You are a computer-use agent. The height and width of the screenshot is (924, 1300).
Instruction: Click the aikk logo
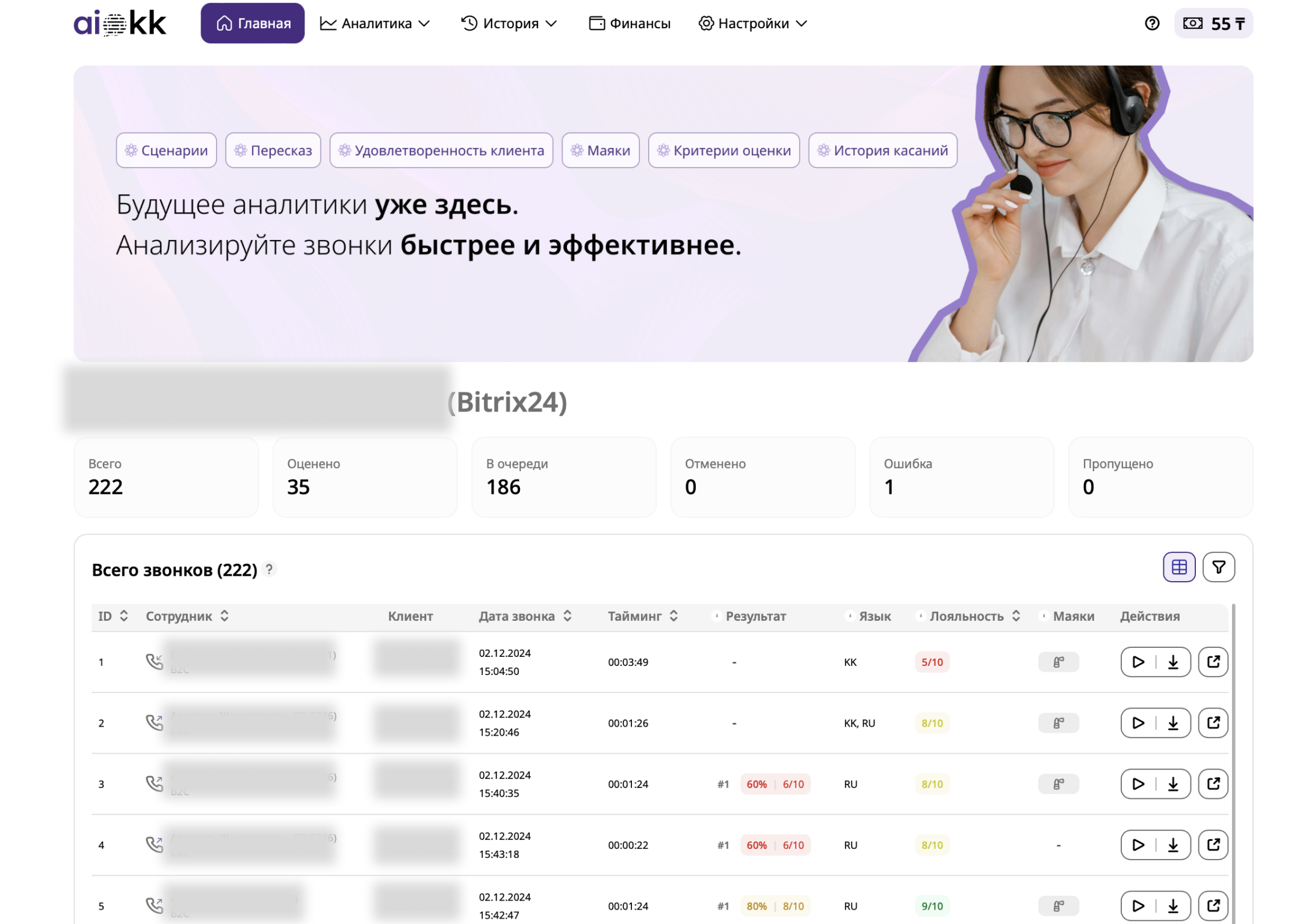click(120, 23)
